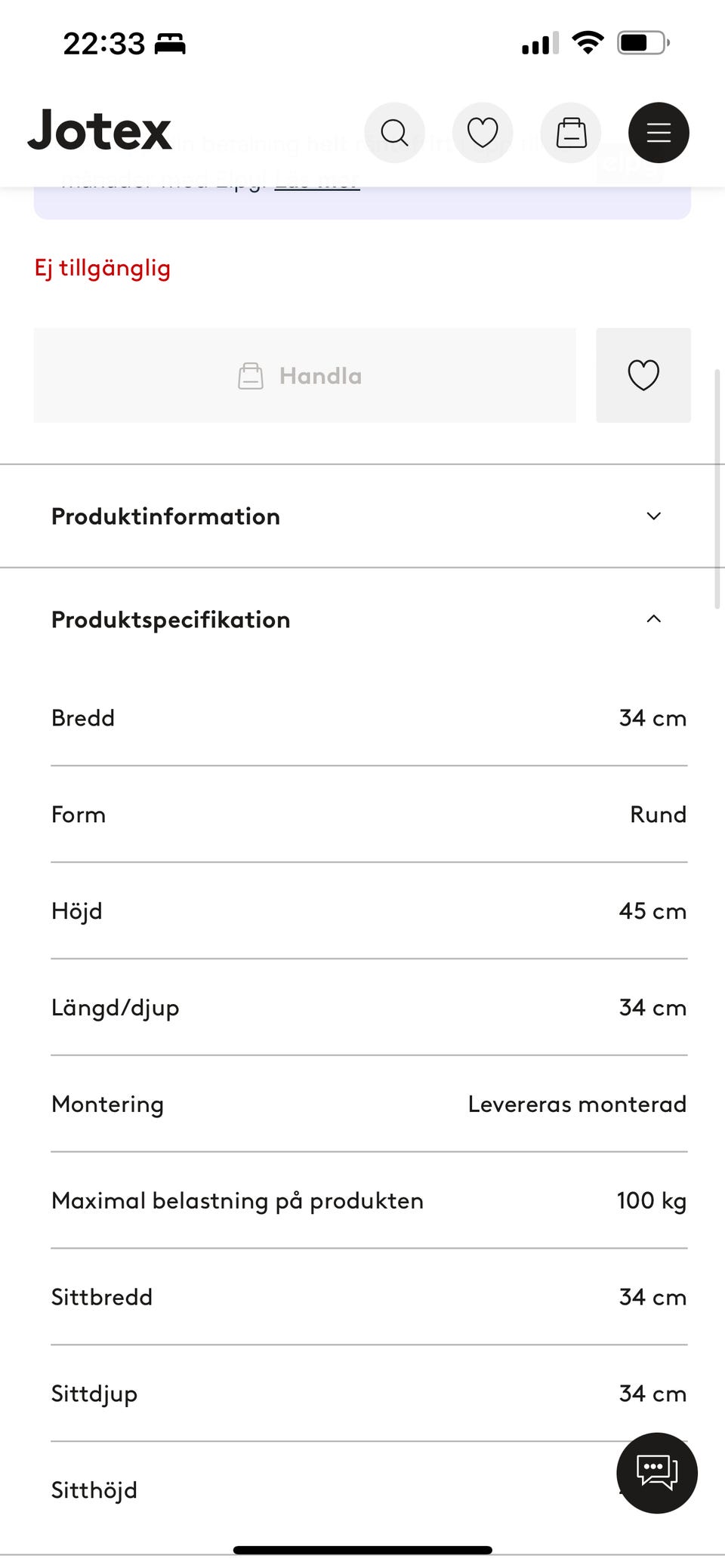Screen dimensions: 725x1568
Task: Tap the Produktinformation heading
Action: click(165, 516)
